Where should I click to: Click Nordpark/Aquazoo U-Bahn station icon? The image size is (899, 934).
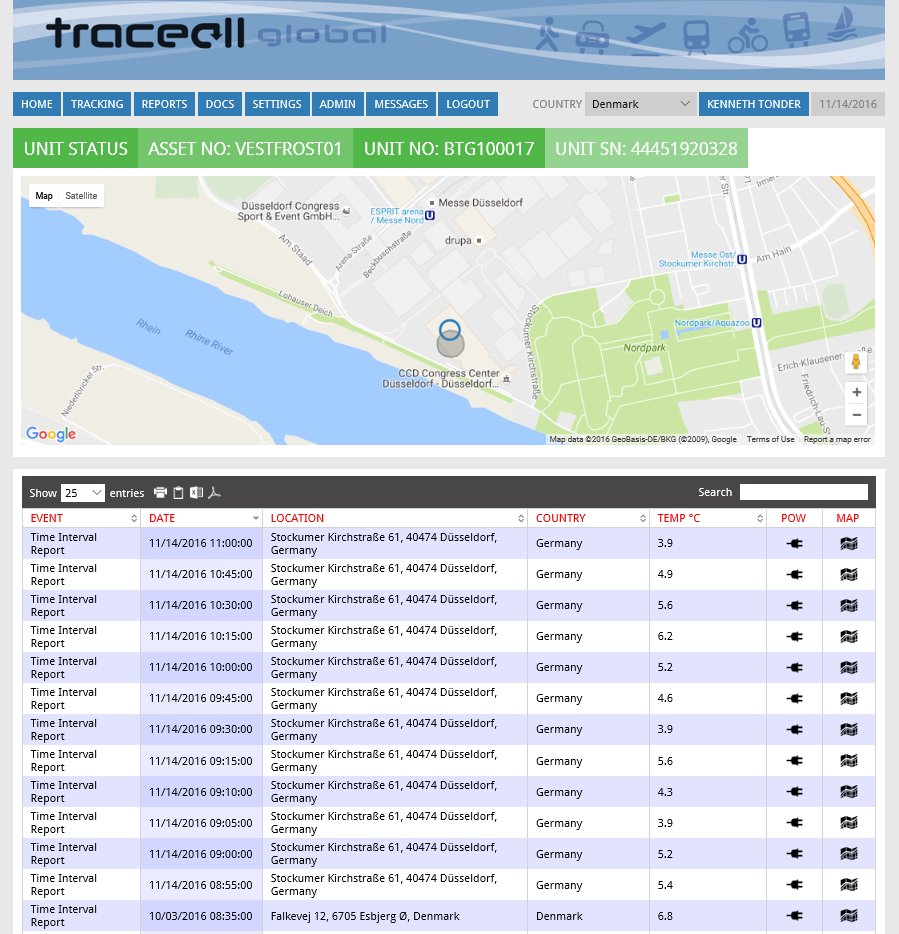point(757,323)
